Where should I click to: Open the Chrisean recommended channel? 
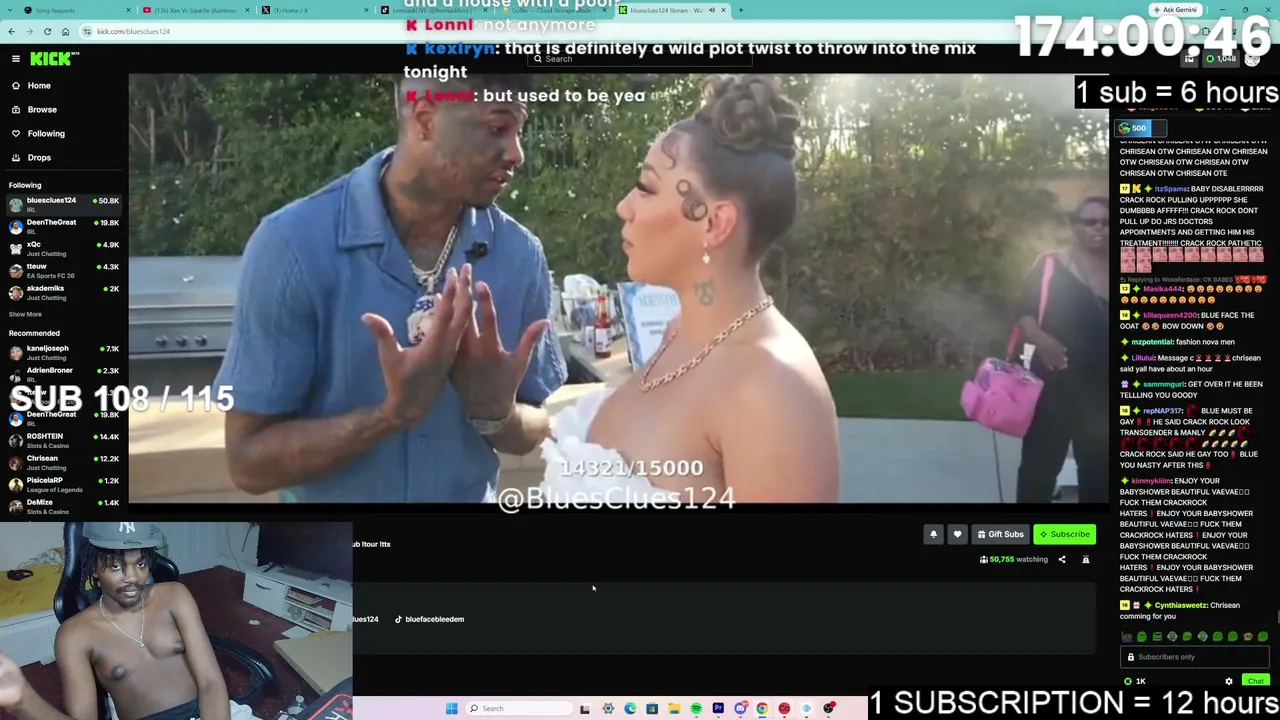[x=64, y=462]
